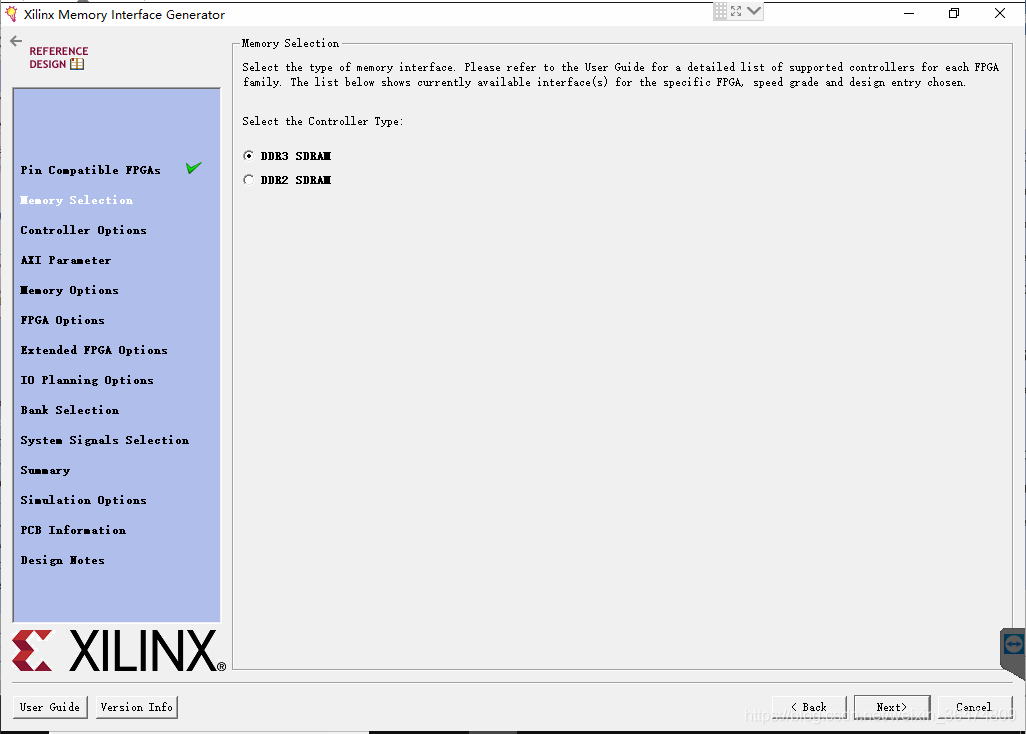Viewport: 1026px width, 734px height.
Task: Click the Next> button
Action: click(892, 707)
